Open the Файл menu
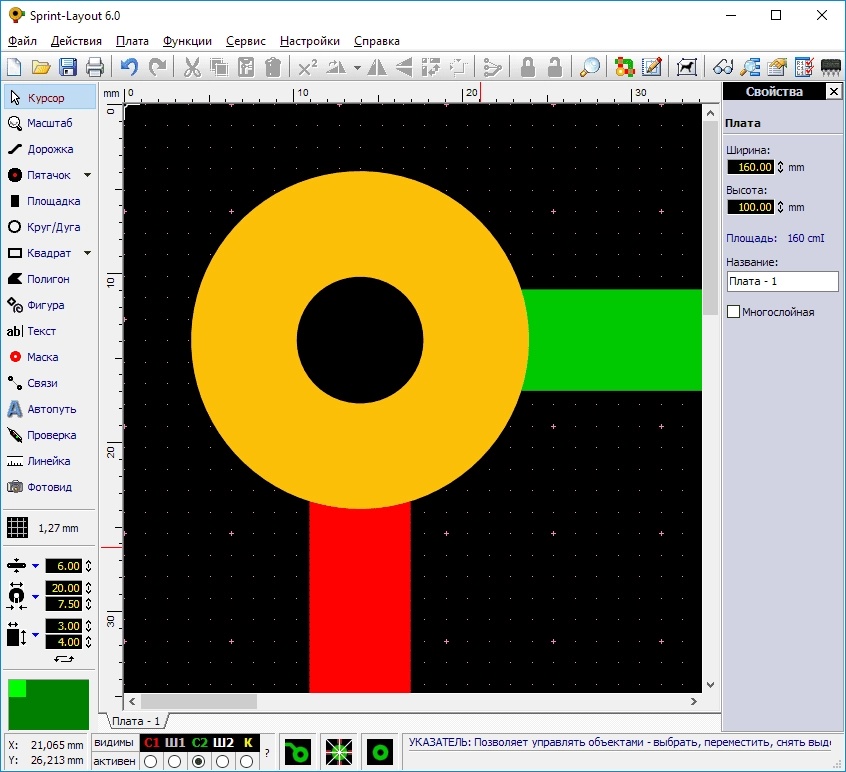The height and width of the screenshot is (772, 846). [x=22, y=41]
